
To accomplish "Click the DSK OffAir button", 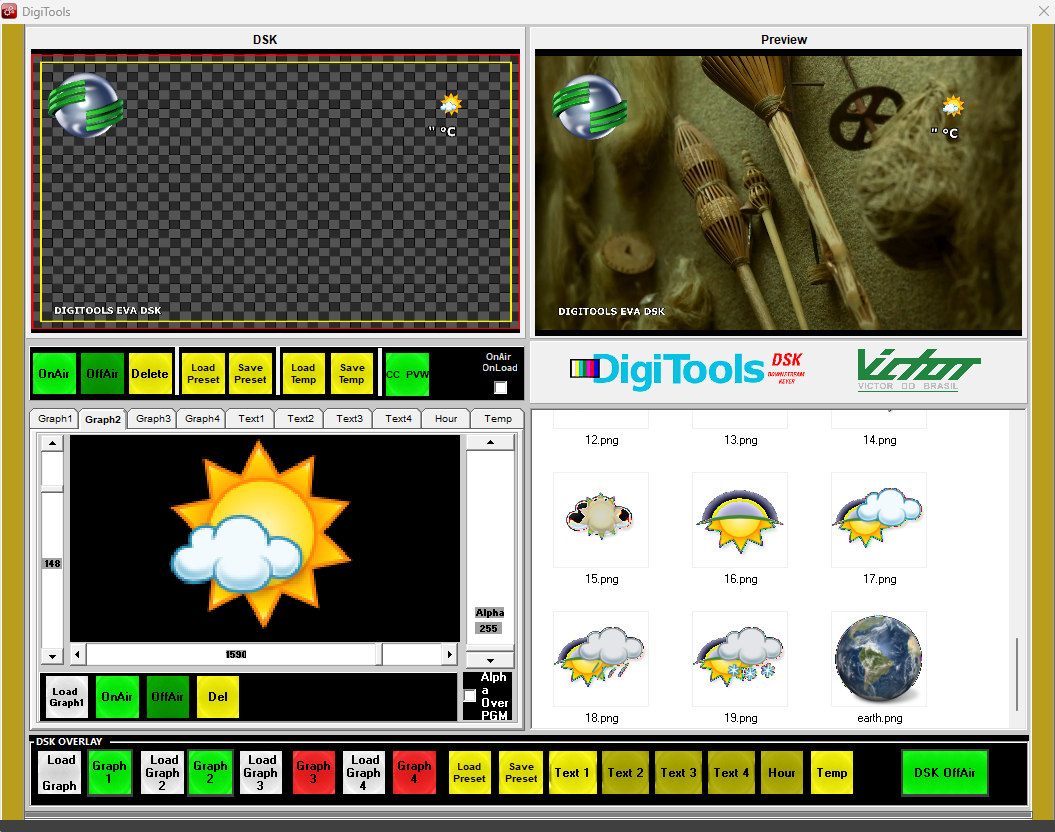I will click(x=945, y=773).
